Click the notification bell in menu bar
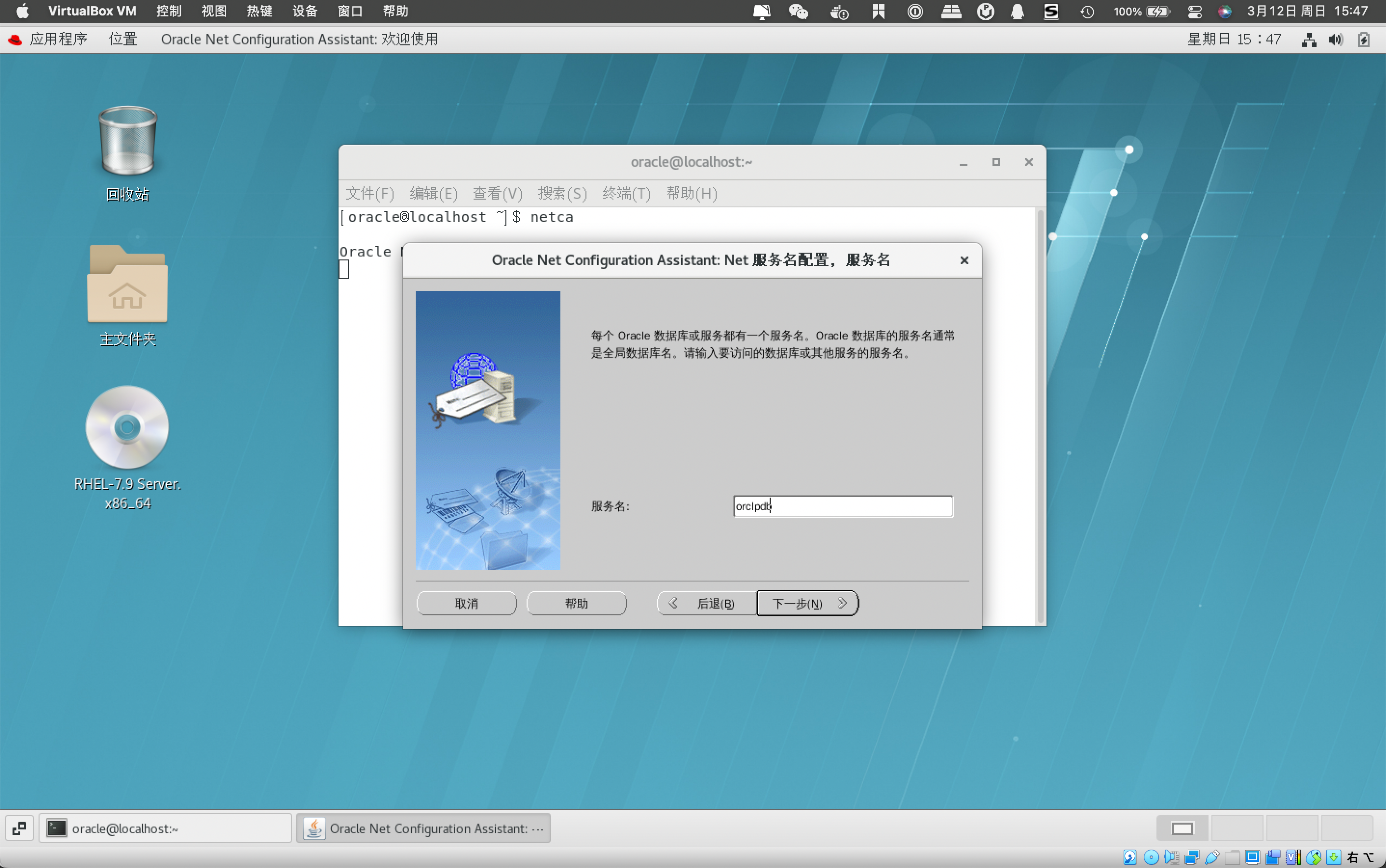1386x868 pixels. click(1017, 11)
